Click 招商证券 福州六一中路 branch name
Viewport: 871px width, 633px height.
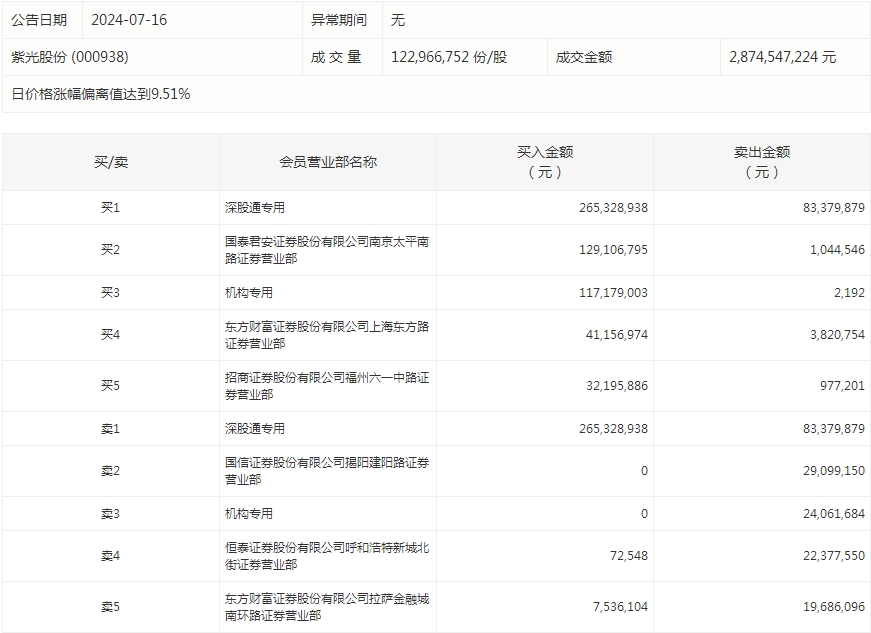click(x=327, y=386)
